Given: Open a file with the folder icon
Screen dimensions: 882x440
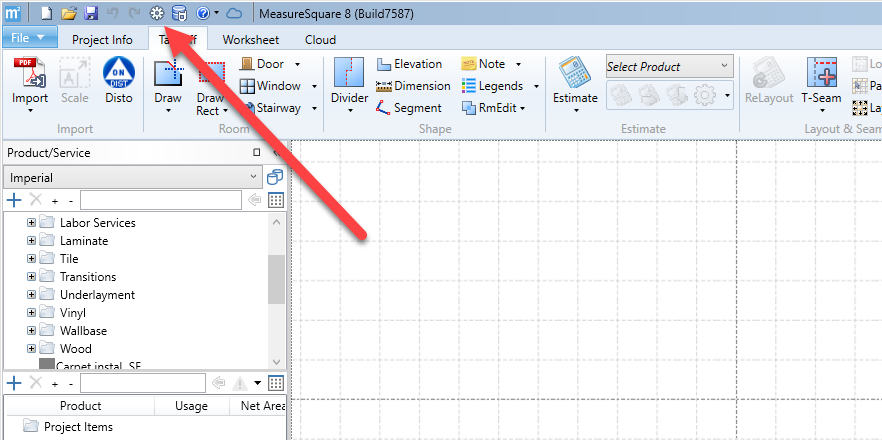Looking at the screenshot, I should tap(69, 14).
